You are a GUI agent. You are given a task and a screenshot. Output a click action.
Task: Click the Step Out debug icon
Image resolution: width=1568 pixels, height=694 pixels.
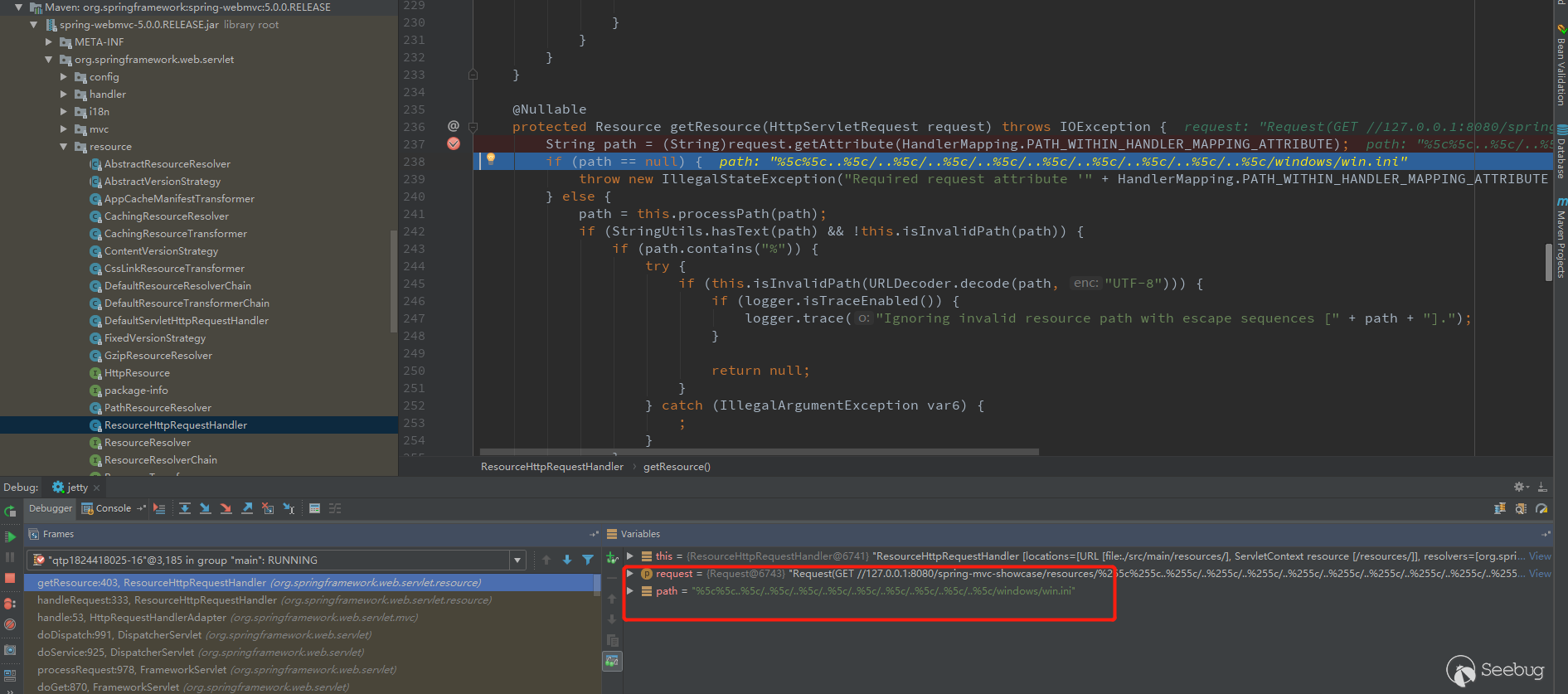tap(247, 508)
